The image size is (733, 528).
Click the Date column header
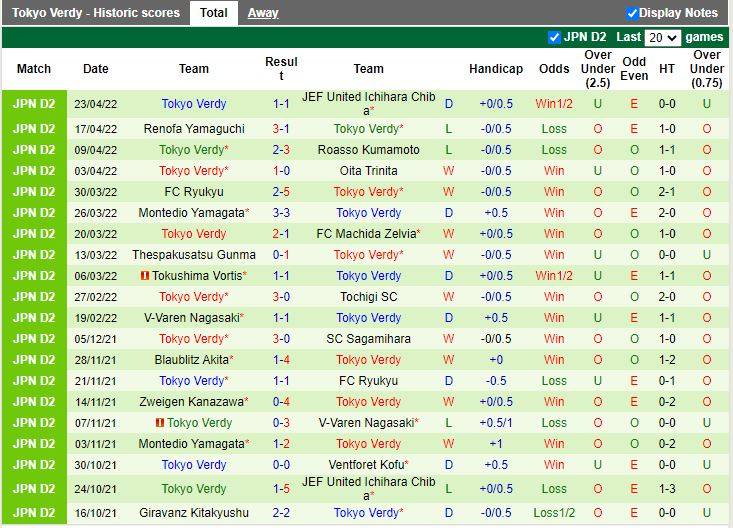(95, 69)
